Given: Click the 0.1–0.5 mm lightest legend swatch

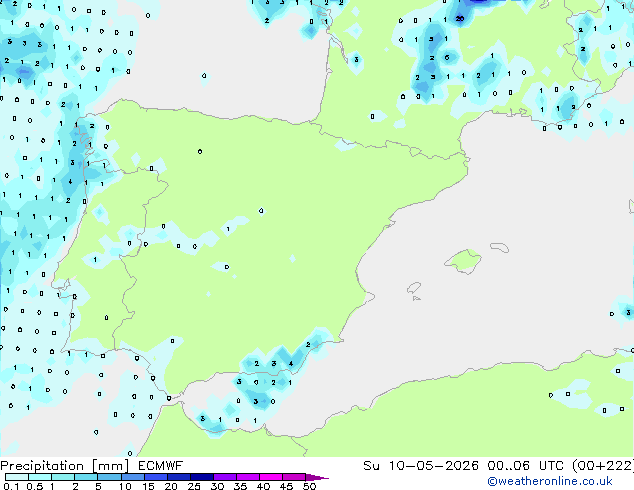Looking at the screenshot, I should [x=17, y=477].
